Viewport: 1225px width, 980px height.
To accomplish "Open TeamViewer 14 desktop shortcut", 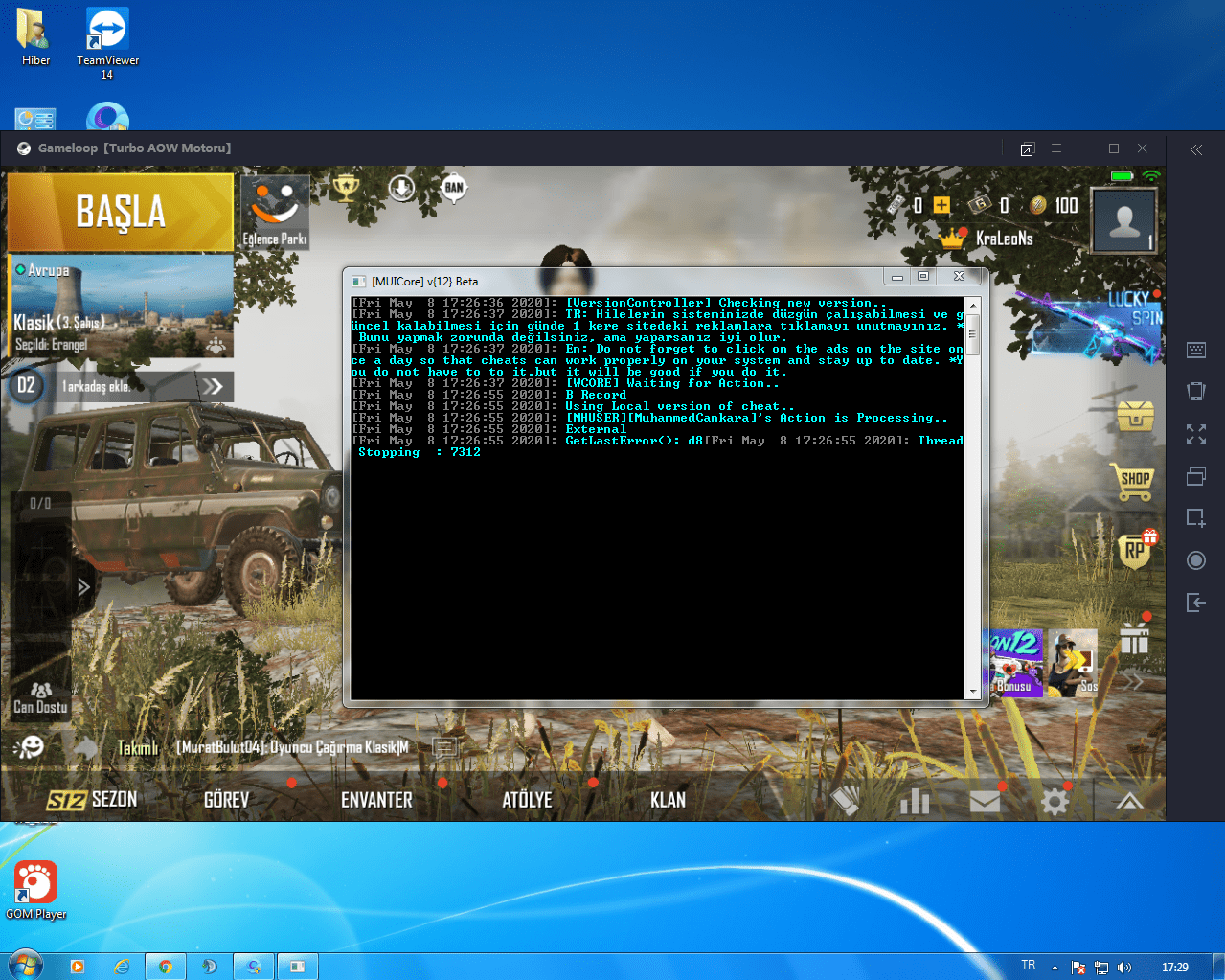I will [x=107, y=44].
